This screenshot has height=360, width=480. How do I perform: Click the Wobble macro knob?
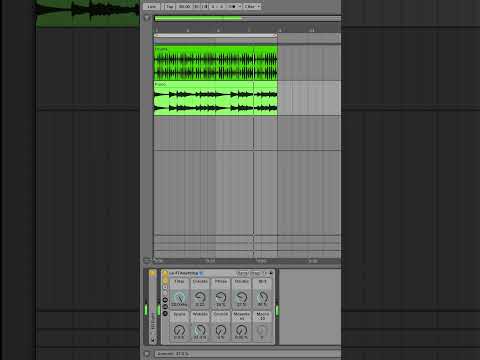[200, 330]
